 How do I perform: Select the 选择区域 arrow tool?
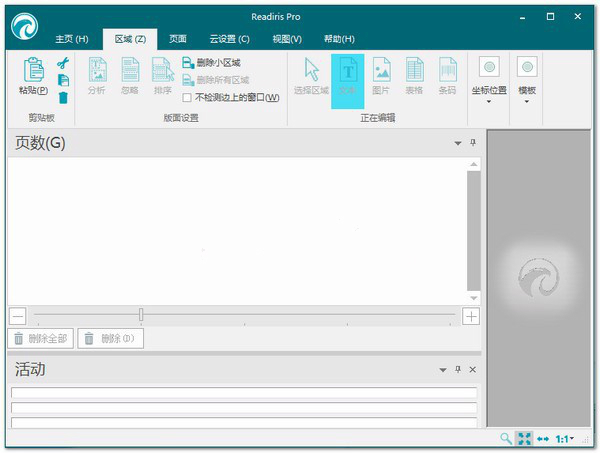coord(311,70)
